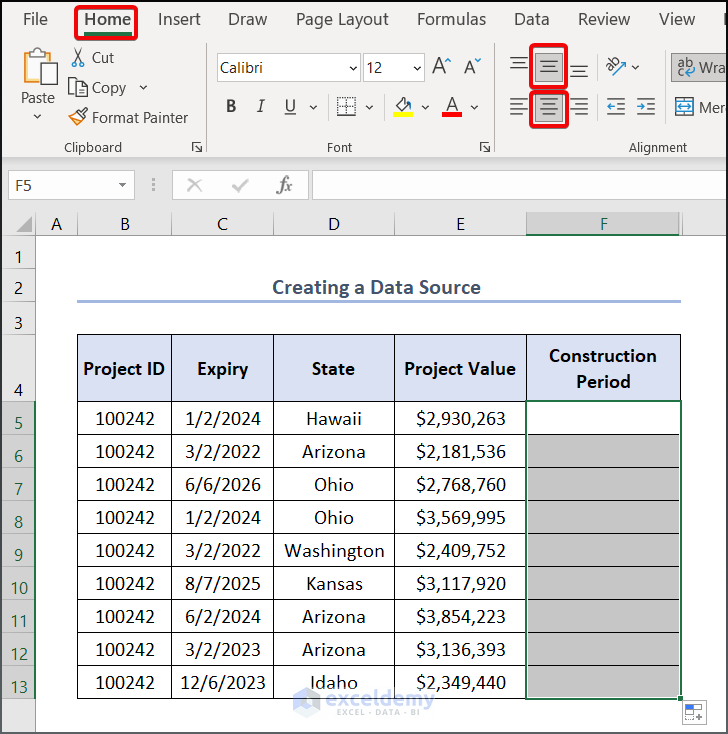Switch to the Data tab
Image resolution: width=728 pixels, height=734 pixels.
(531, 19)
